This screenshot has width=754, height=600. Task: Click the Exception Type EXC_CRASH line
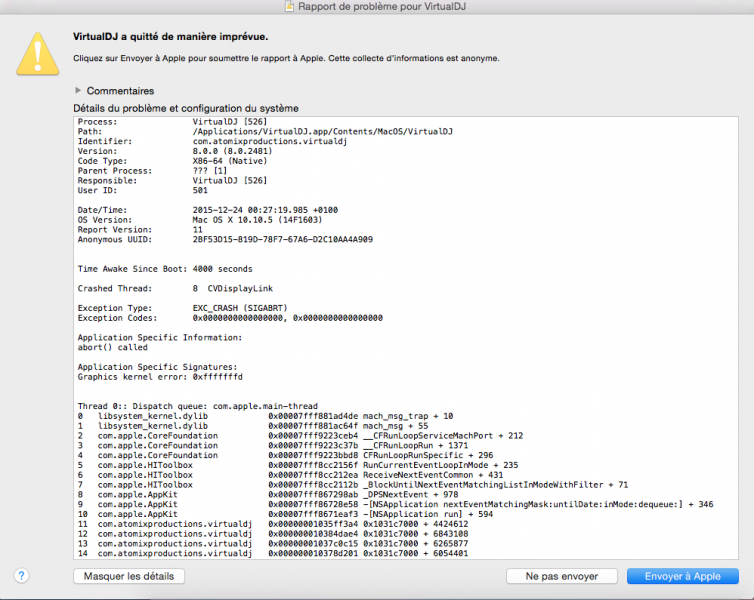[190, 308]
